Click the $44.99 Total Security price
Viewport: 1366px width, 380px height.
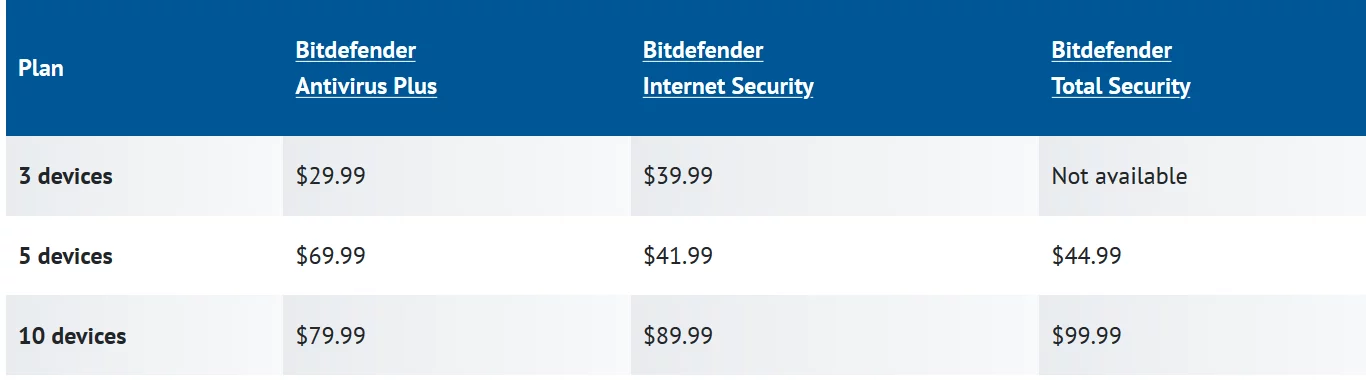[x=1087, y=256]
